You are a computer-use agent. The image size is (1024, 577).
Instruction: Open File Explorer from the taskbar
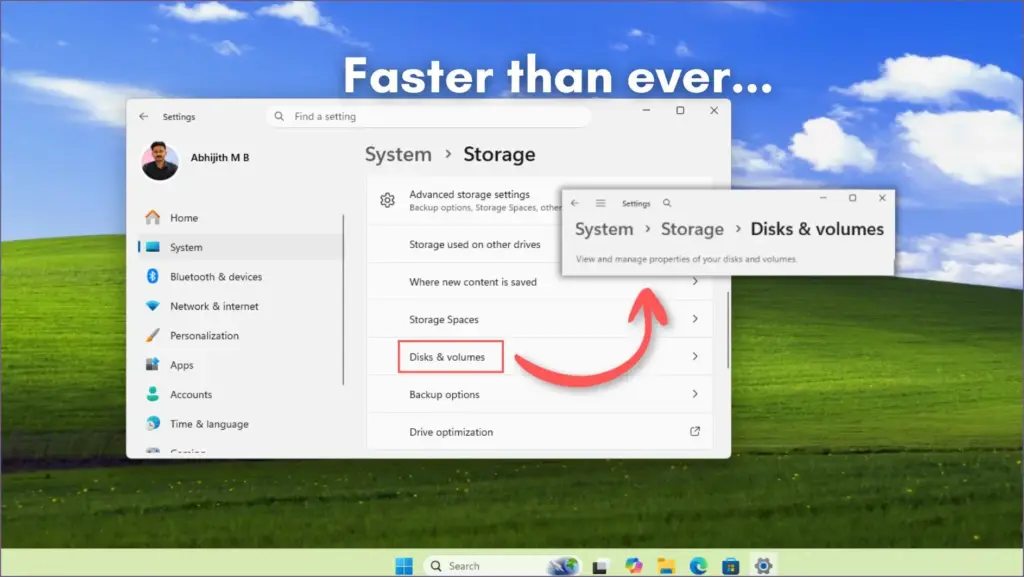pos(665,566)
